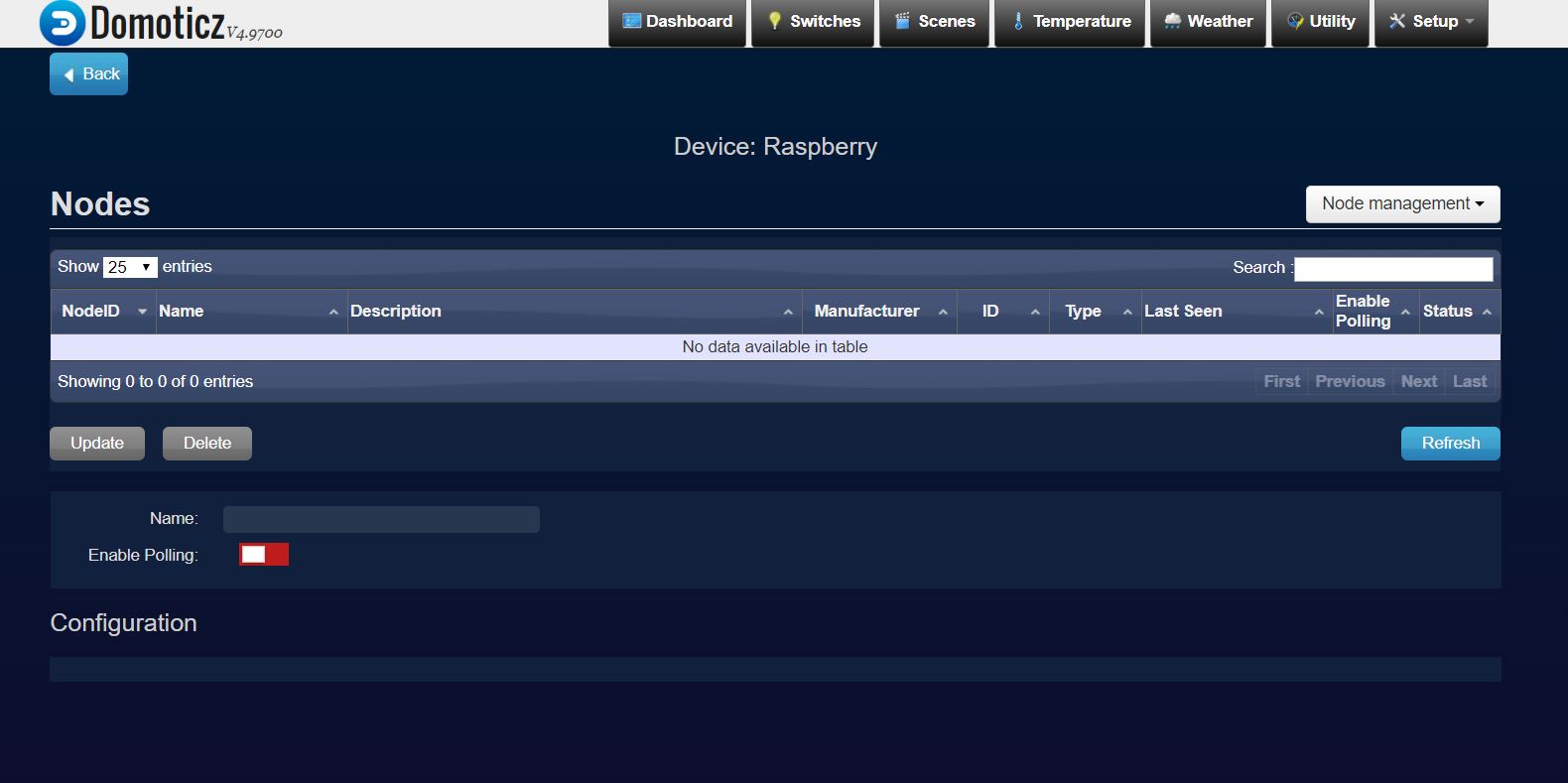Click the Nodes heading
The image size is (1568, 783).
point(100,204)
